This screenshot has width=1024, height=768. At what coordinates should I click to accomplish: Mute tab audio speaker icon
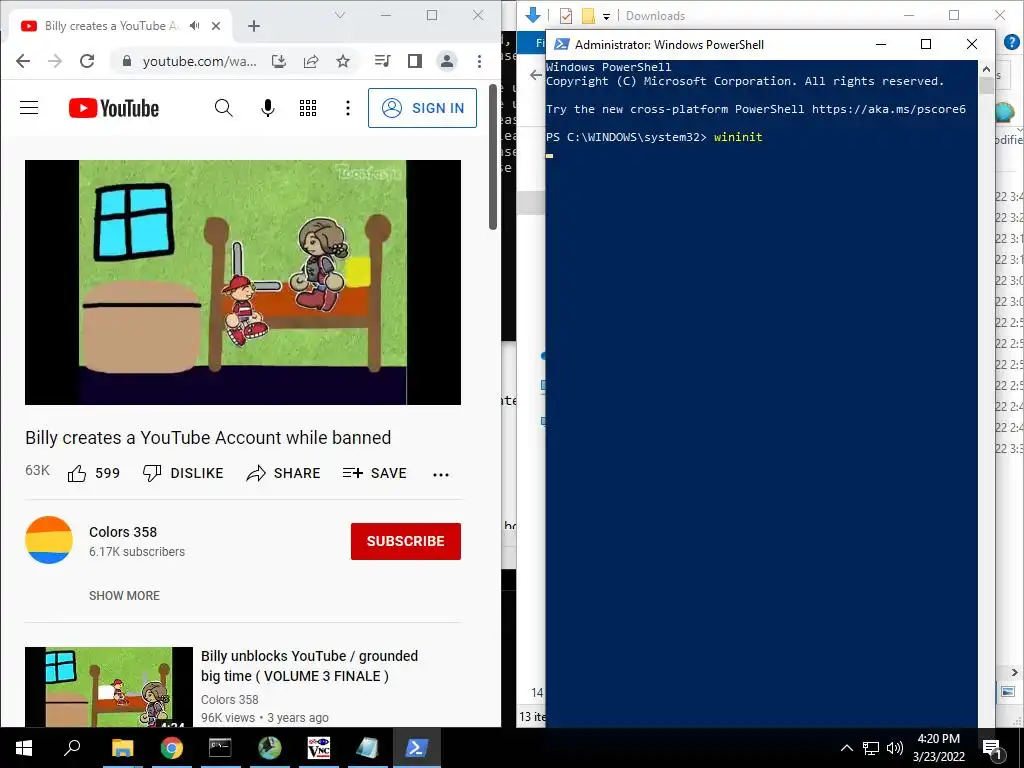[195, 26]
